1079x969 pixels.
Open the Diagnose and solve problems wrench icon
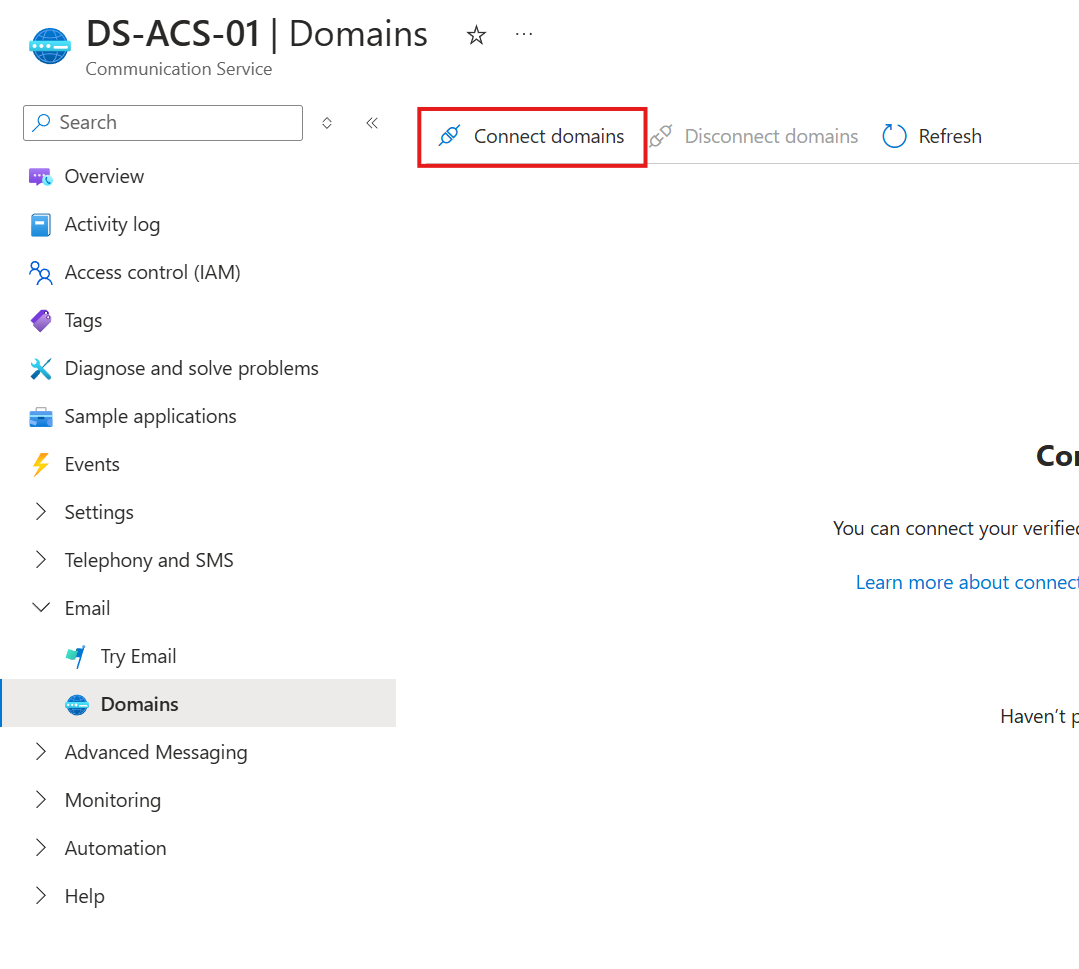(40, 369)
